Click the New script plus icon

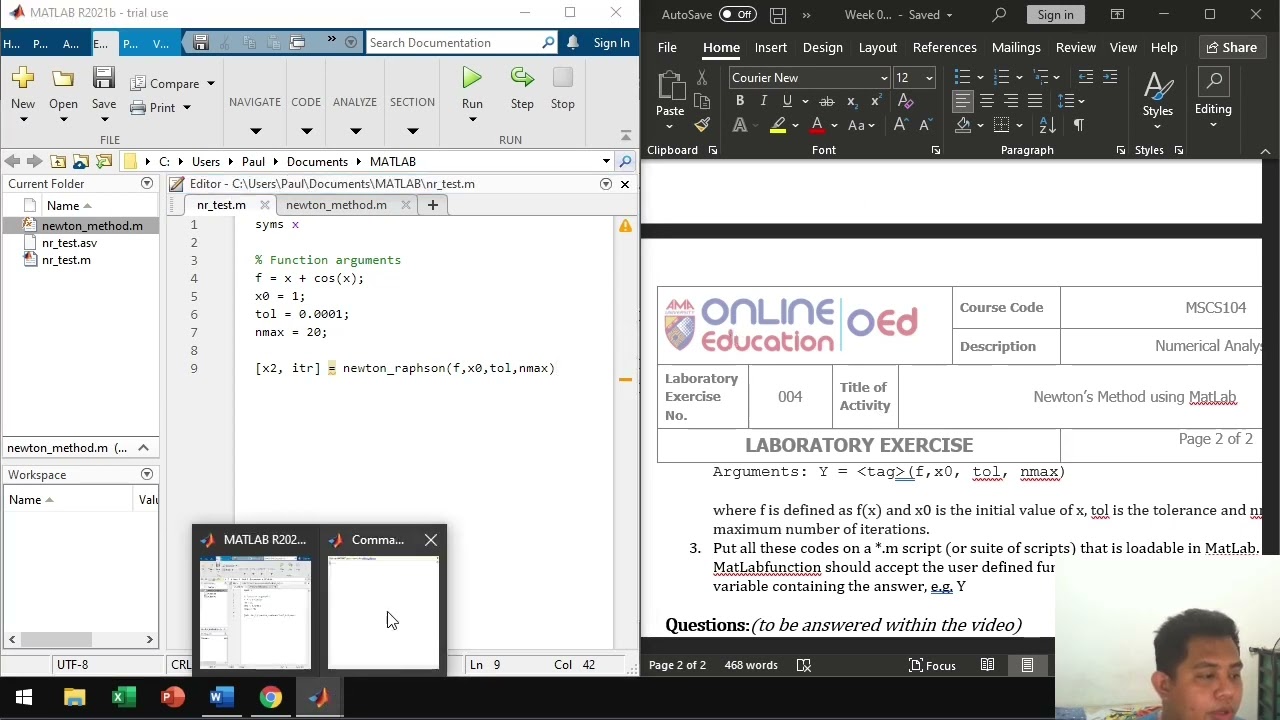tap(23, 79)
